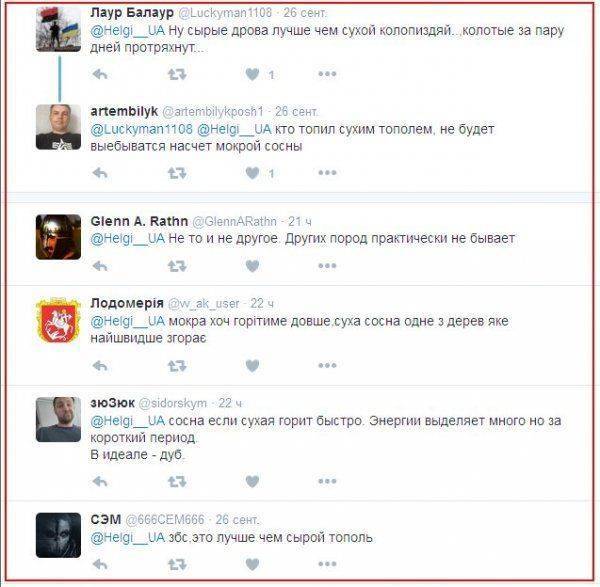Open more options on СЭМ's tweet
Image resolution: width=600 pixels, height=587 pixels.
tap(327, 564)
